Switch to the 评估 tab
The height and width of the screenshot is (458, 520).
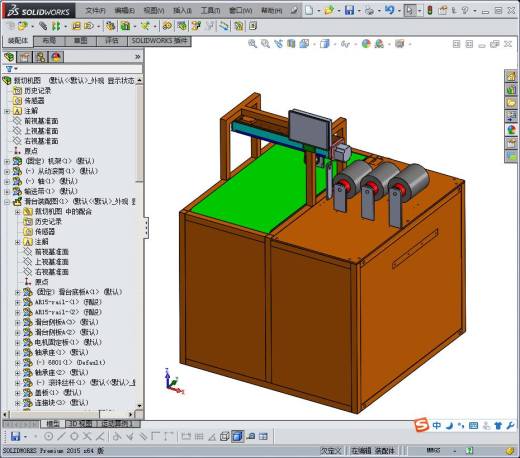112,41
